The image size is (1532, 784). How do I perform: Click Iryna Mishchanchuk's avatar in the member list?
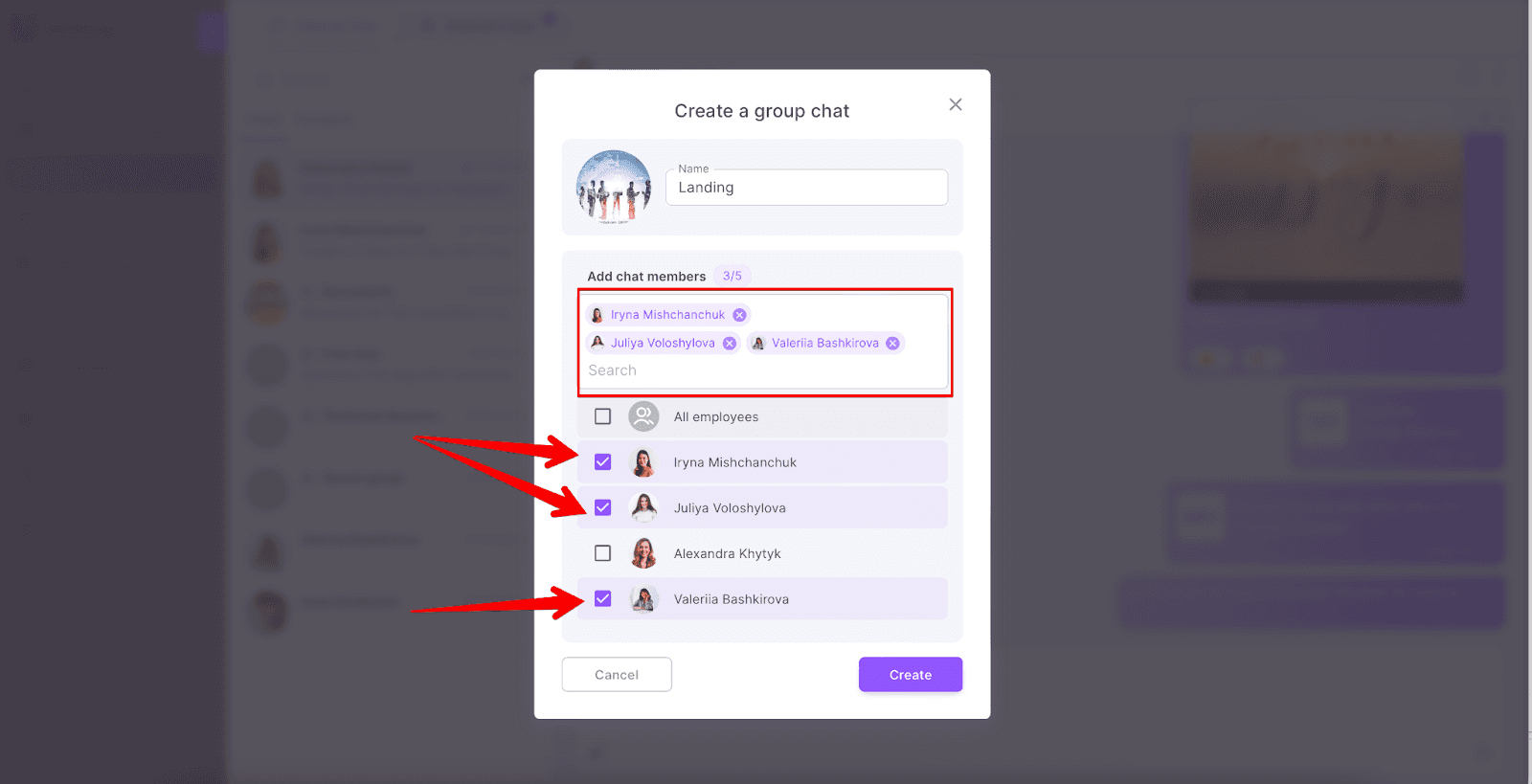643,462
